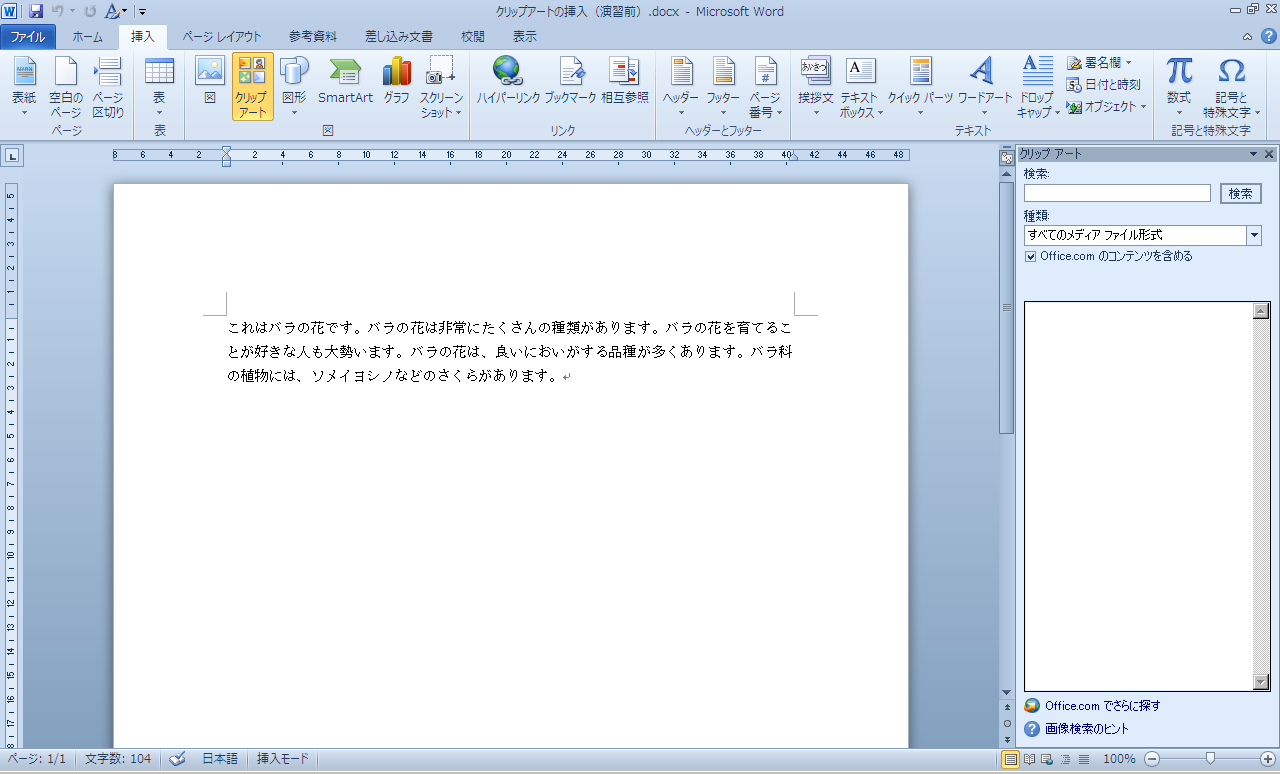Screen dimensions: 1280x774
Task: Switch to print layout view button
Action: 1011,759
